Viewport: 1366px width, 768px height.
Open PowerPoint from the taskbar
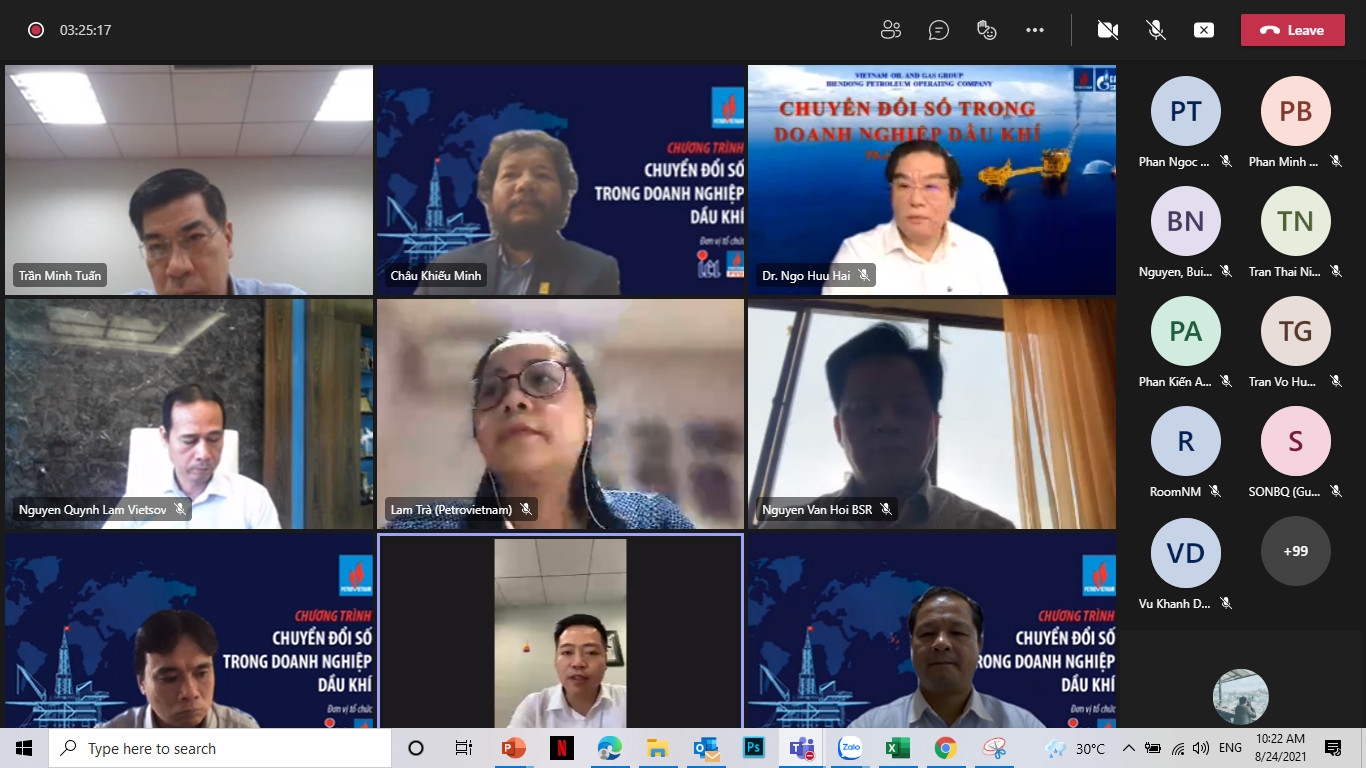[514, 748]
